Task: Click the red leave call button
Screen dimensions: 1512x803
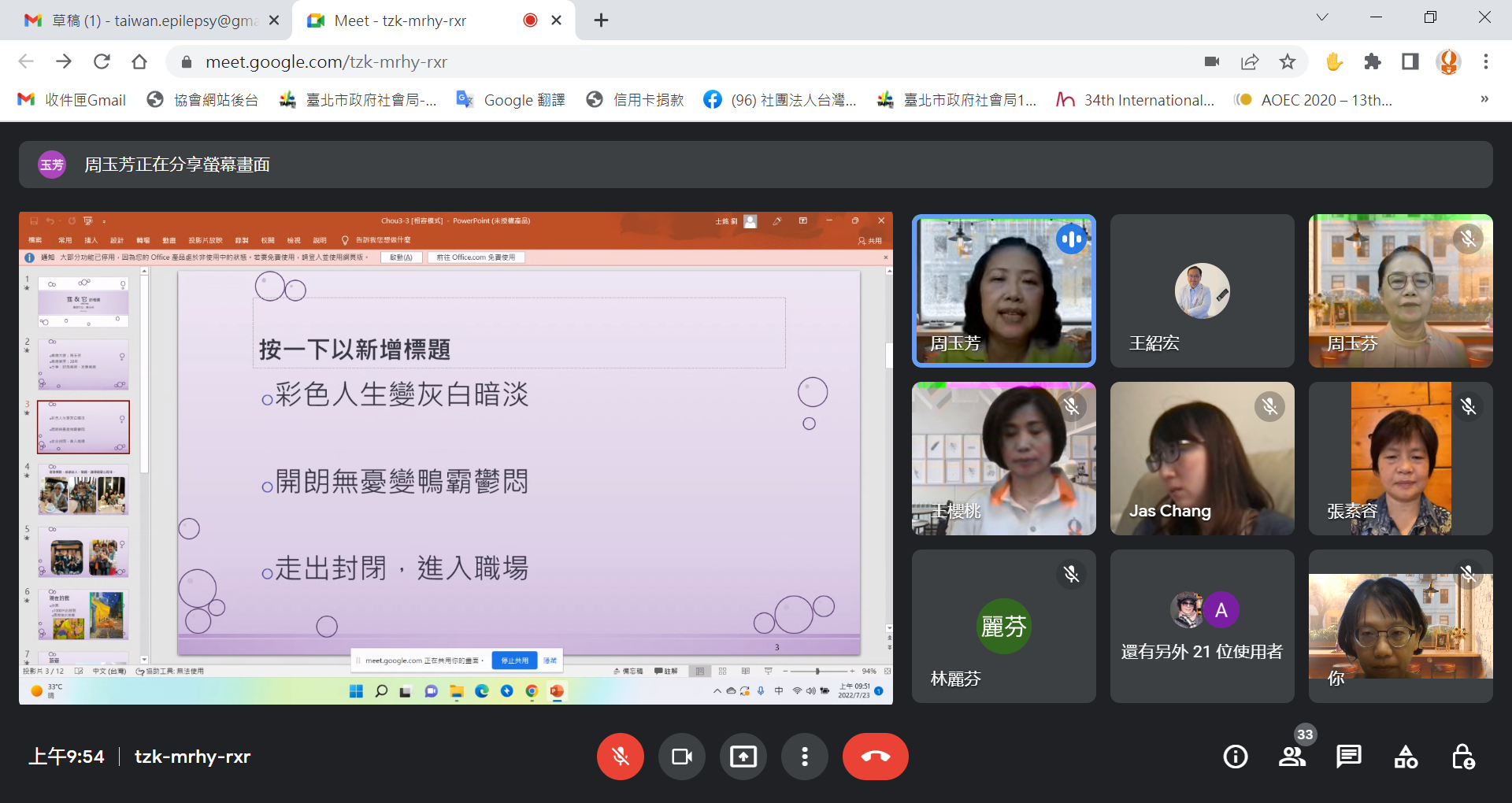Action: click(x=875, y=757)
